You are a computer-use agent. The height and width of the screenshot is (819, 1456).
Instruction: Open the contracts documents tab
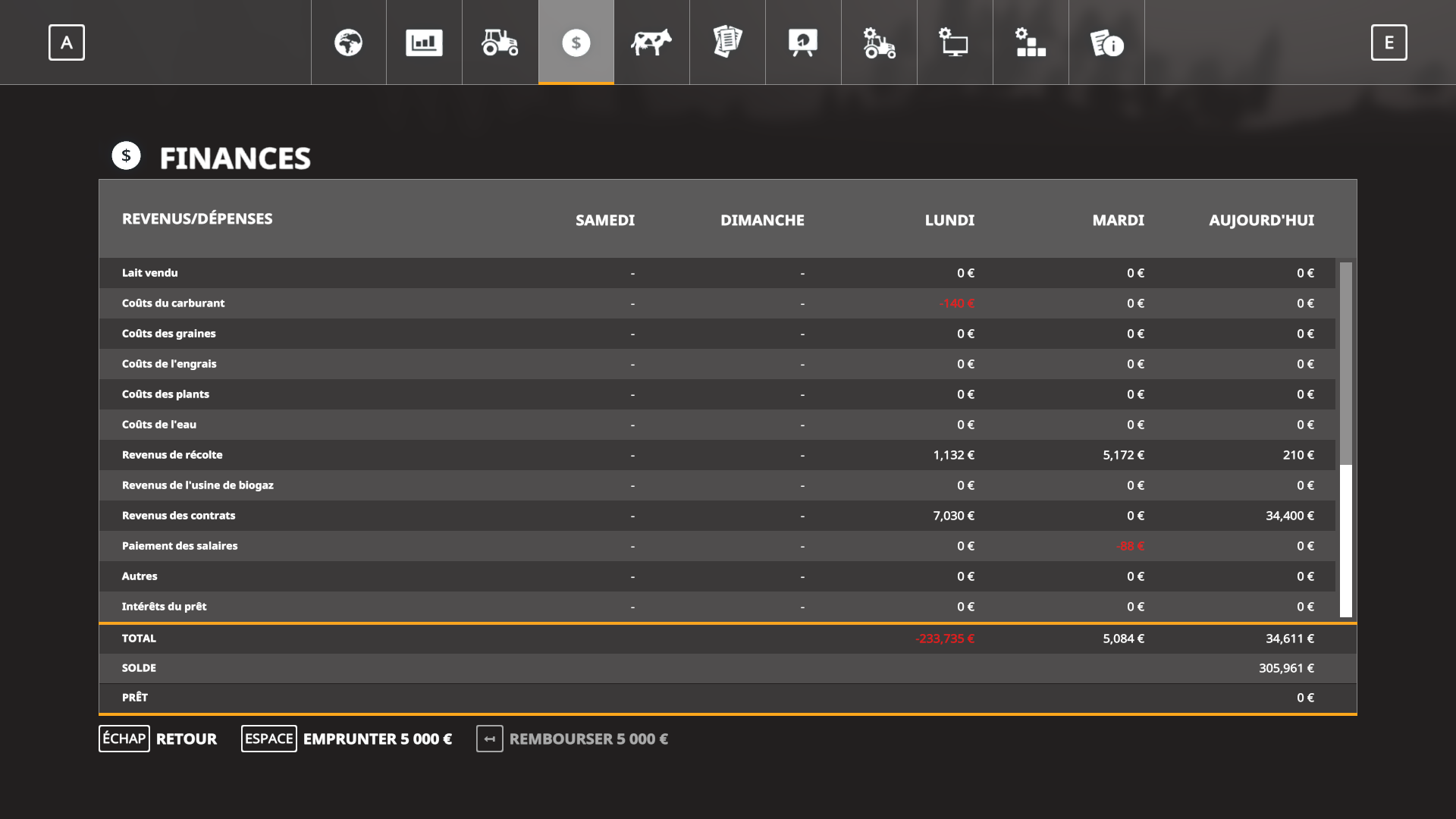click(x=728, y=42)
